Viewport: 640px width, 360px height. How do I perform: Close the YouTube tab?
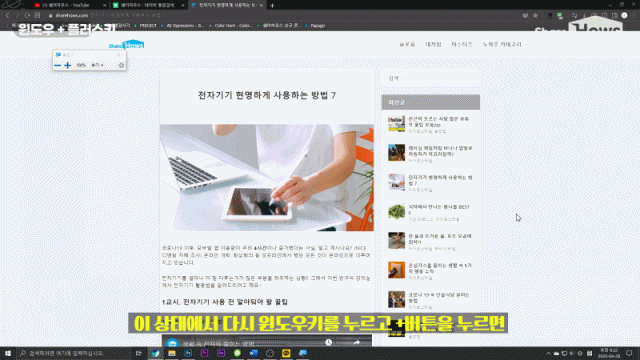[104, 5]
